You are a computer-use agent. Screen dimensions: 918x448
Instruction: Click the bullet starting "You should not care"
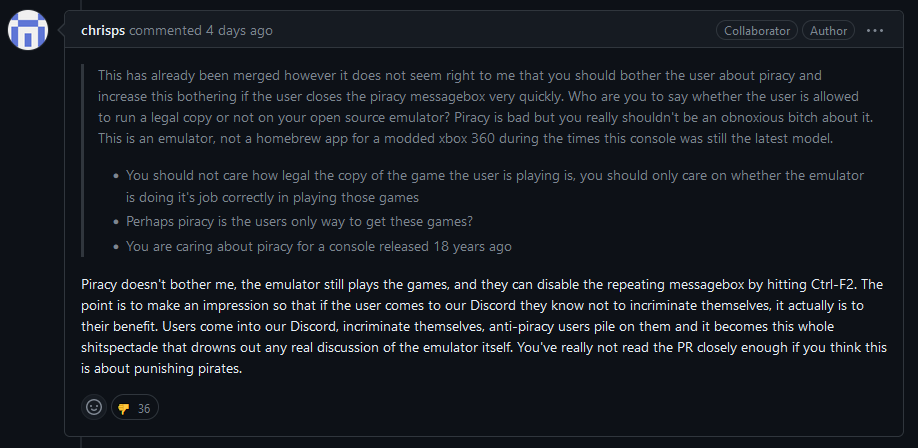(494, 175)
